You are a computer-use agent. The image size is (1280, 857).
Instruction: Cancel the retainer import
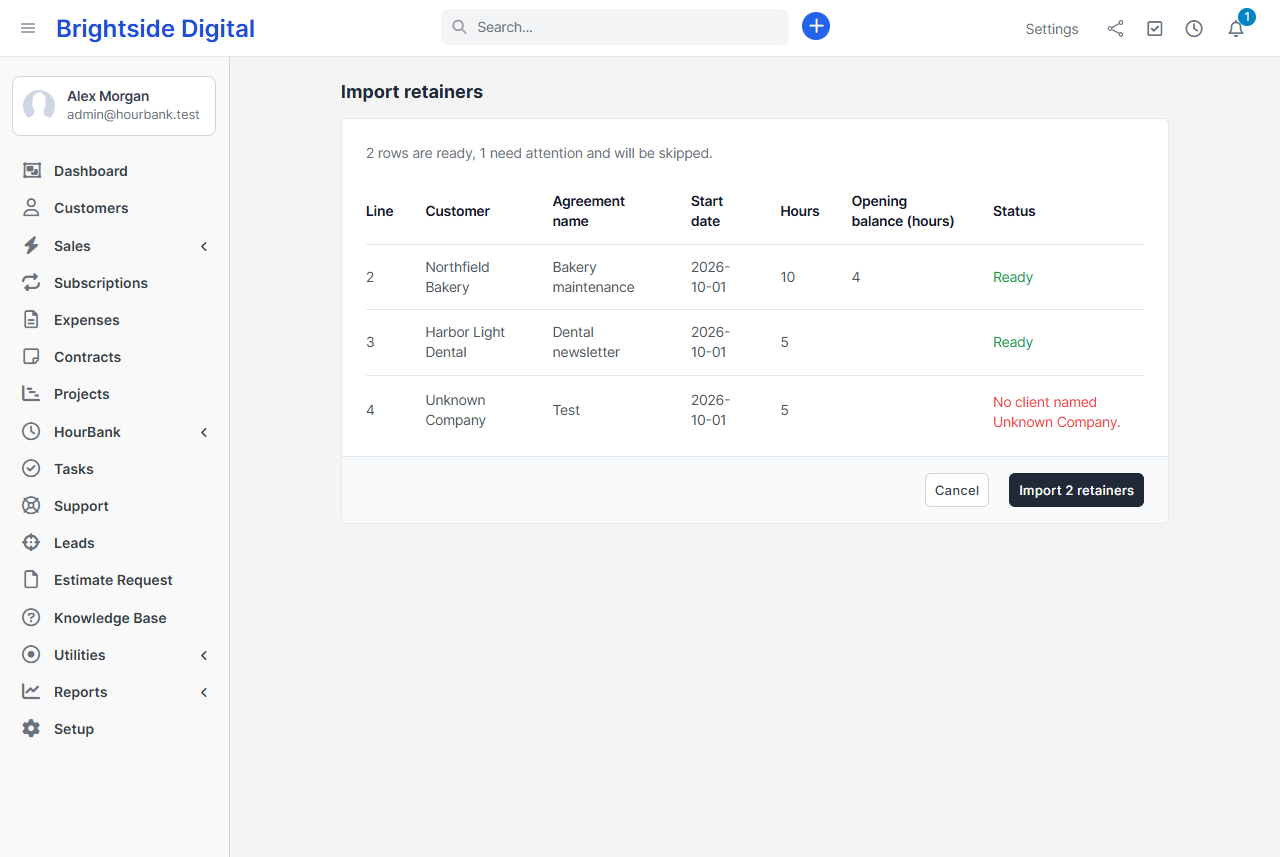pos(957,490)
